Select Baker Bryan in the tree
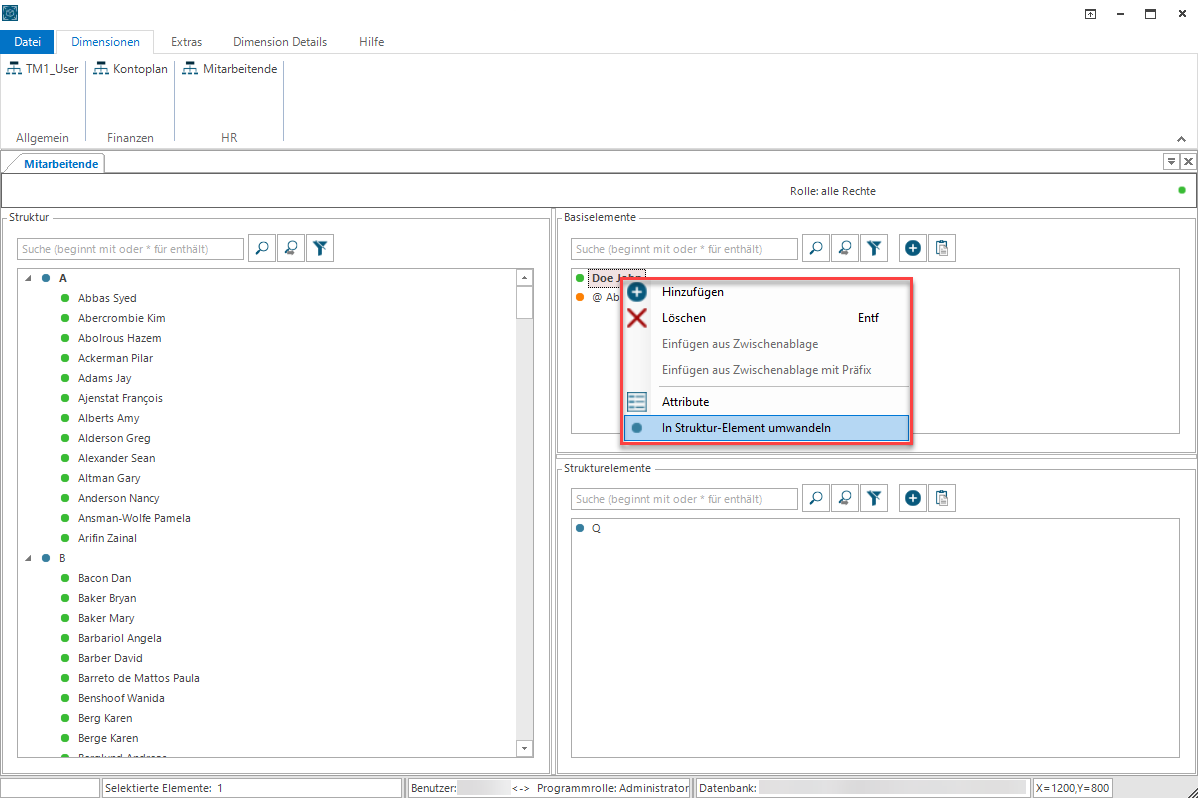This screenshot has height=798, width=1198. (x=107, y=598)
